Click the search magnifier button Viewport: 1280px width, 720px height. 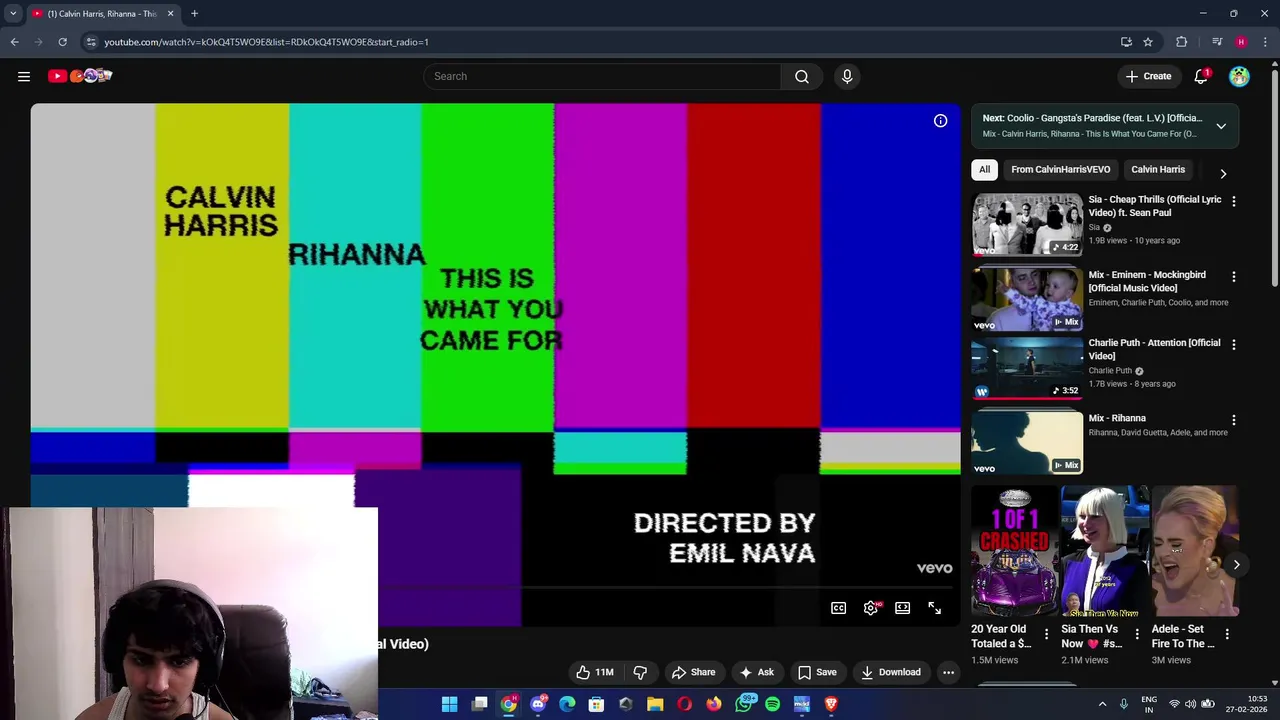click(802, 76)
